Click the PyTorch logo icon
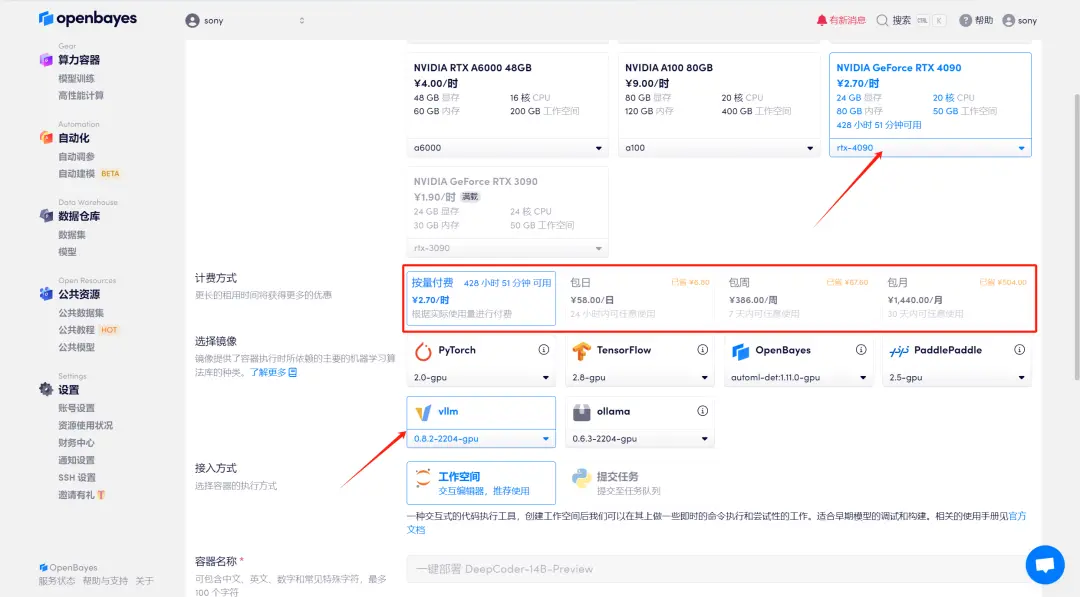The height and width of the screenshot is (597, 1080). click(423, 352)
